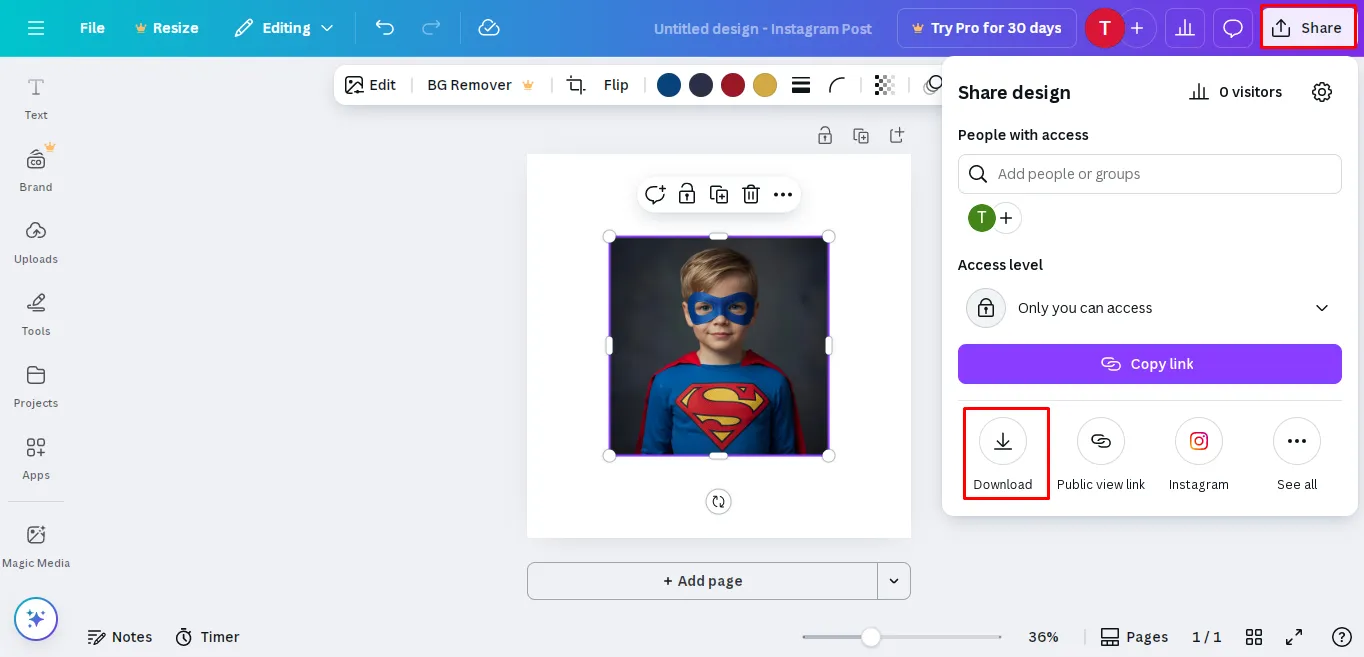
Task: Click the Add people or groups field
Action: coord(1150,174)
